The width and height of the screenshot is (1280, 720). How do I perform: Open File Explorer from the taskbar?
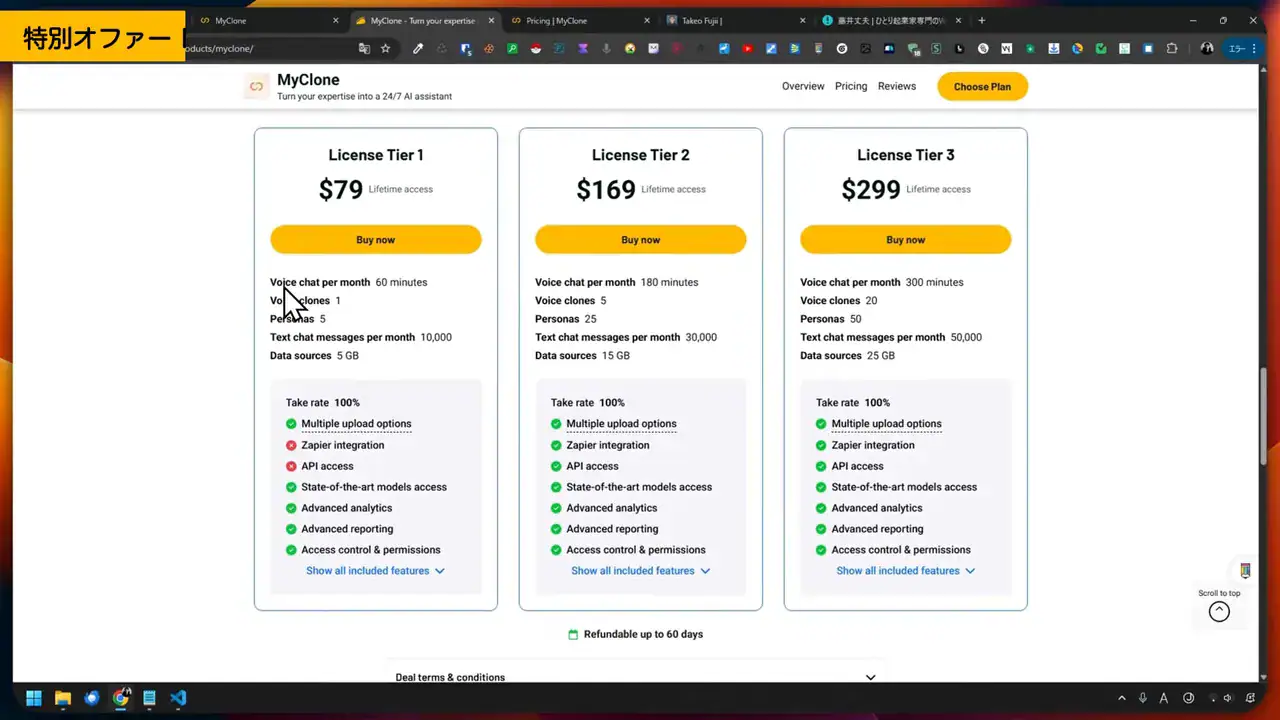pos(62,697)
